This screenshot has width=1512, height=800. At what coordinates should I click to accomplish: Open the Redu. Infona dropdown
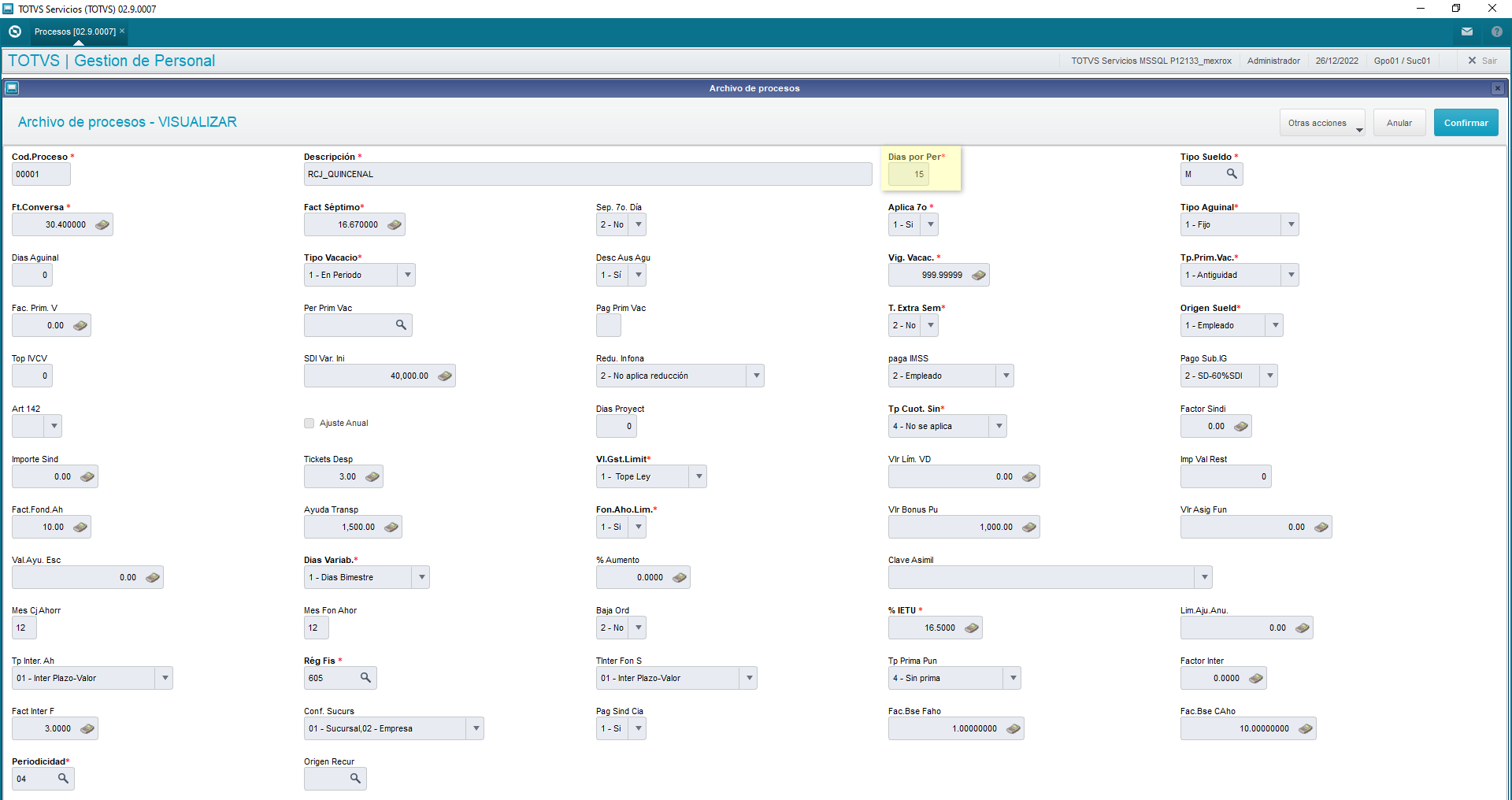(756, 376)
